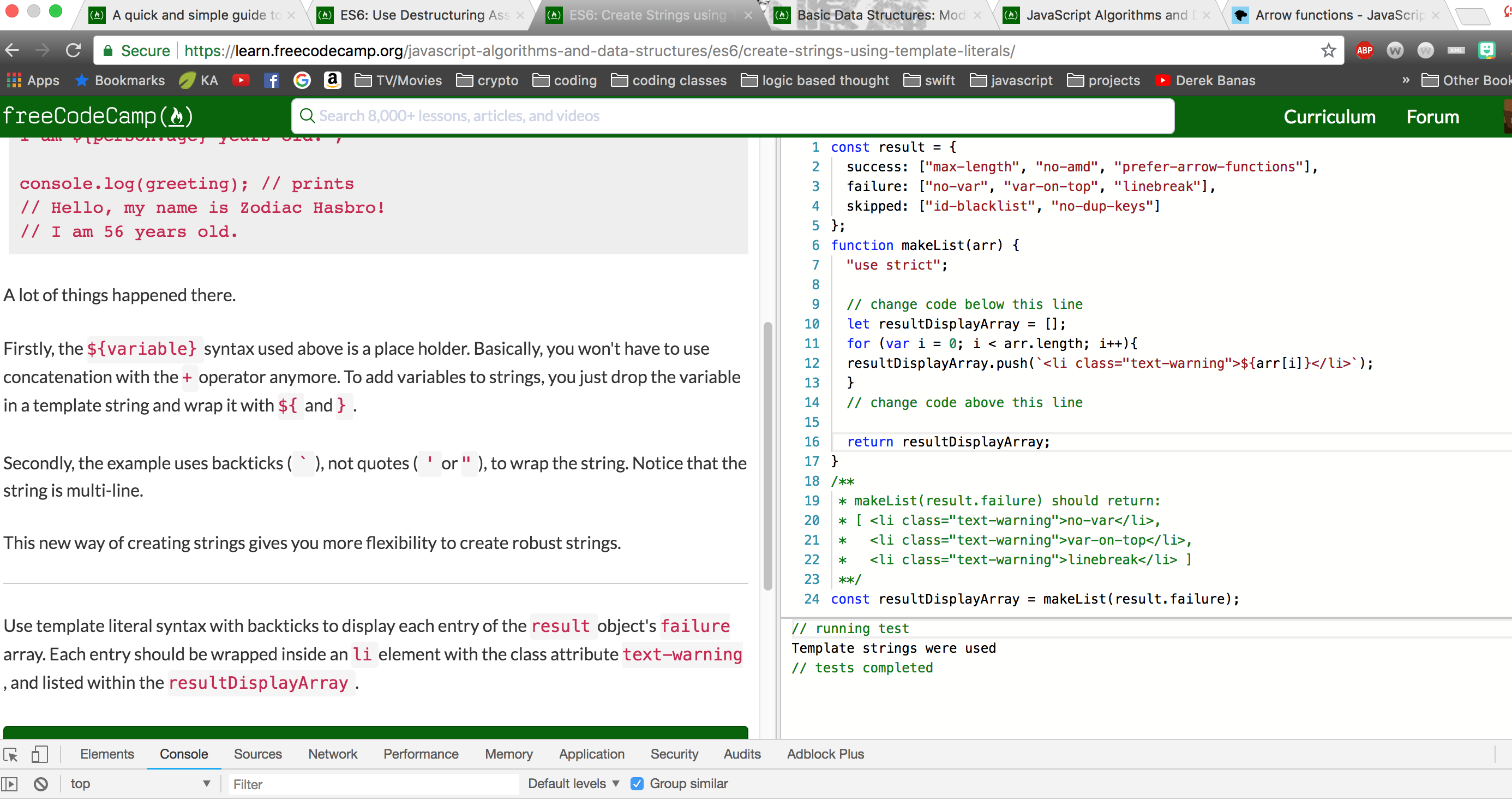The width and height of the screenshot is (1512, 799).
Task: Open the YouTube bookmark icon
Action: 241,80
